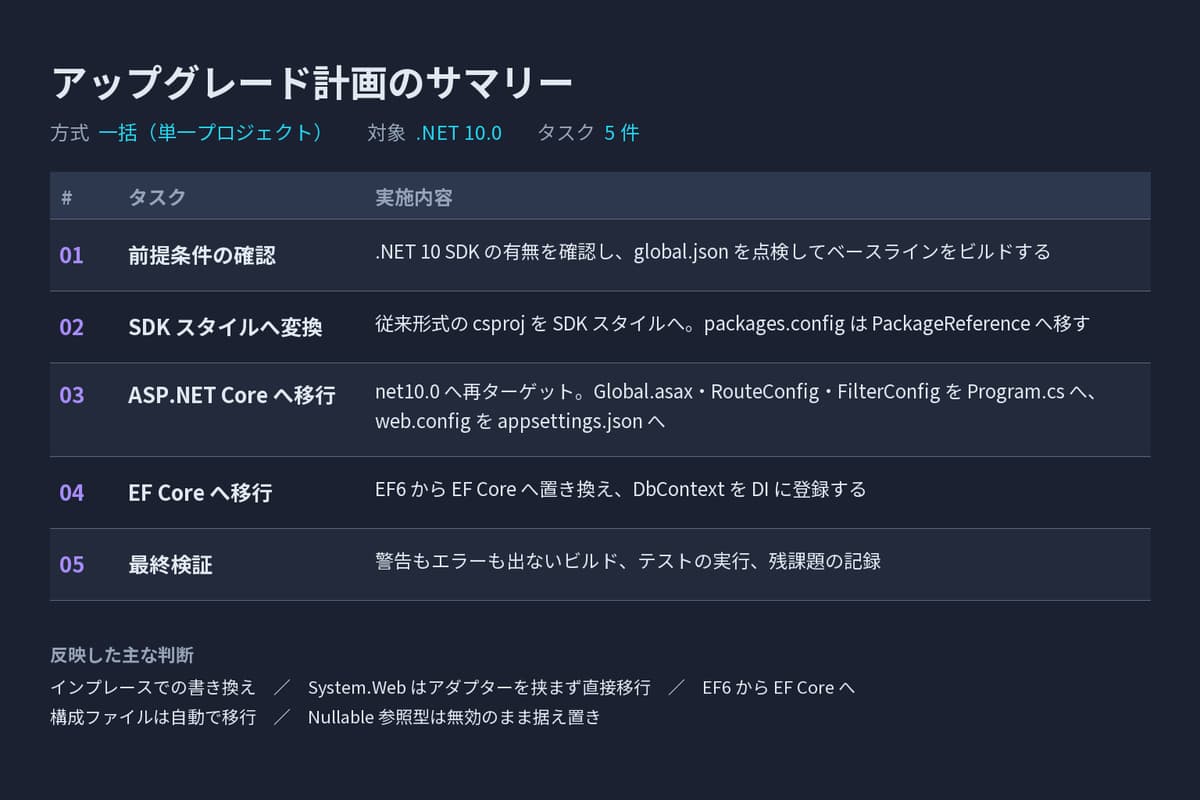Screen dimensions: 1200x800
Task: Click row number 03
Action: pos(72,395)
